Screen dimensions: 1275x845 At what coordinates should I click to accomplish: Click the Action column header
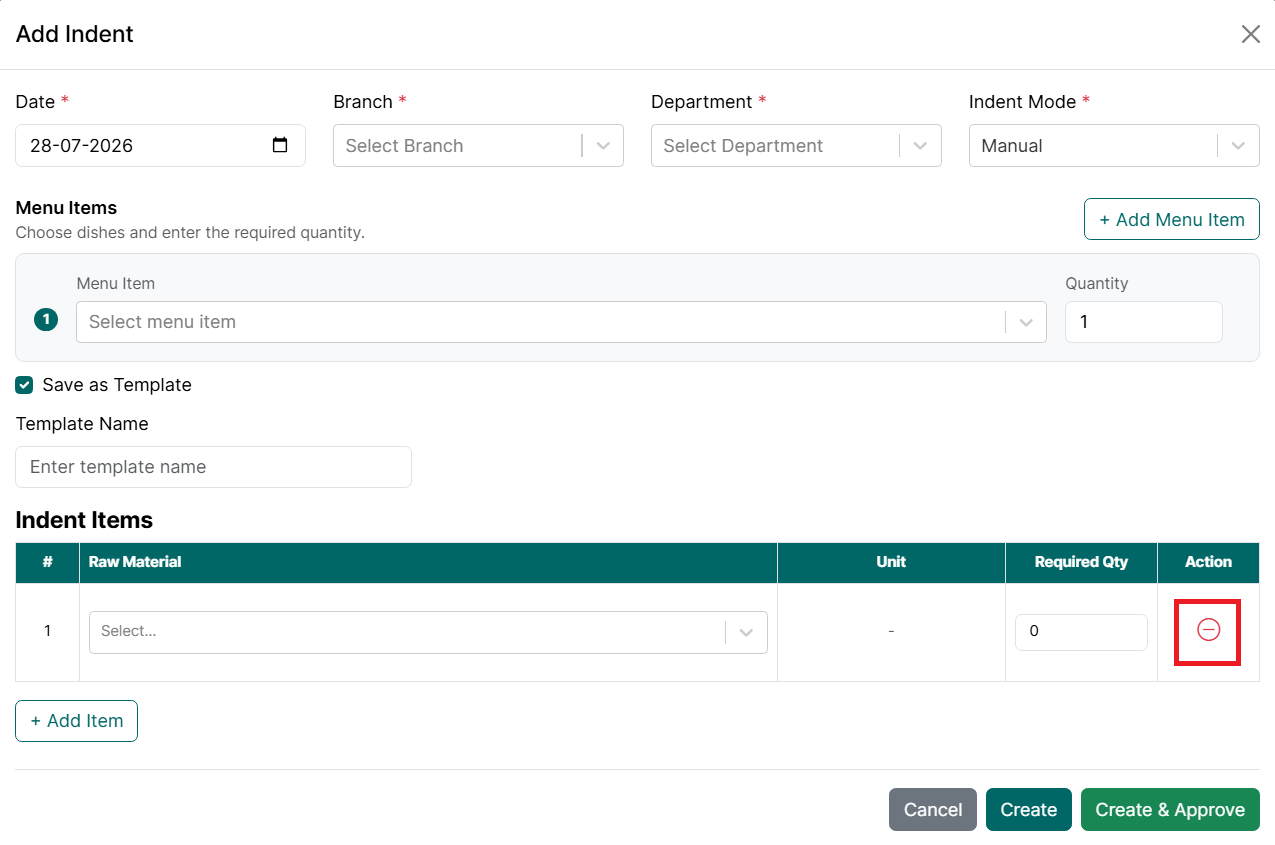[x=1208, y=562]
